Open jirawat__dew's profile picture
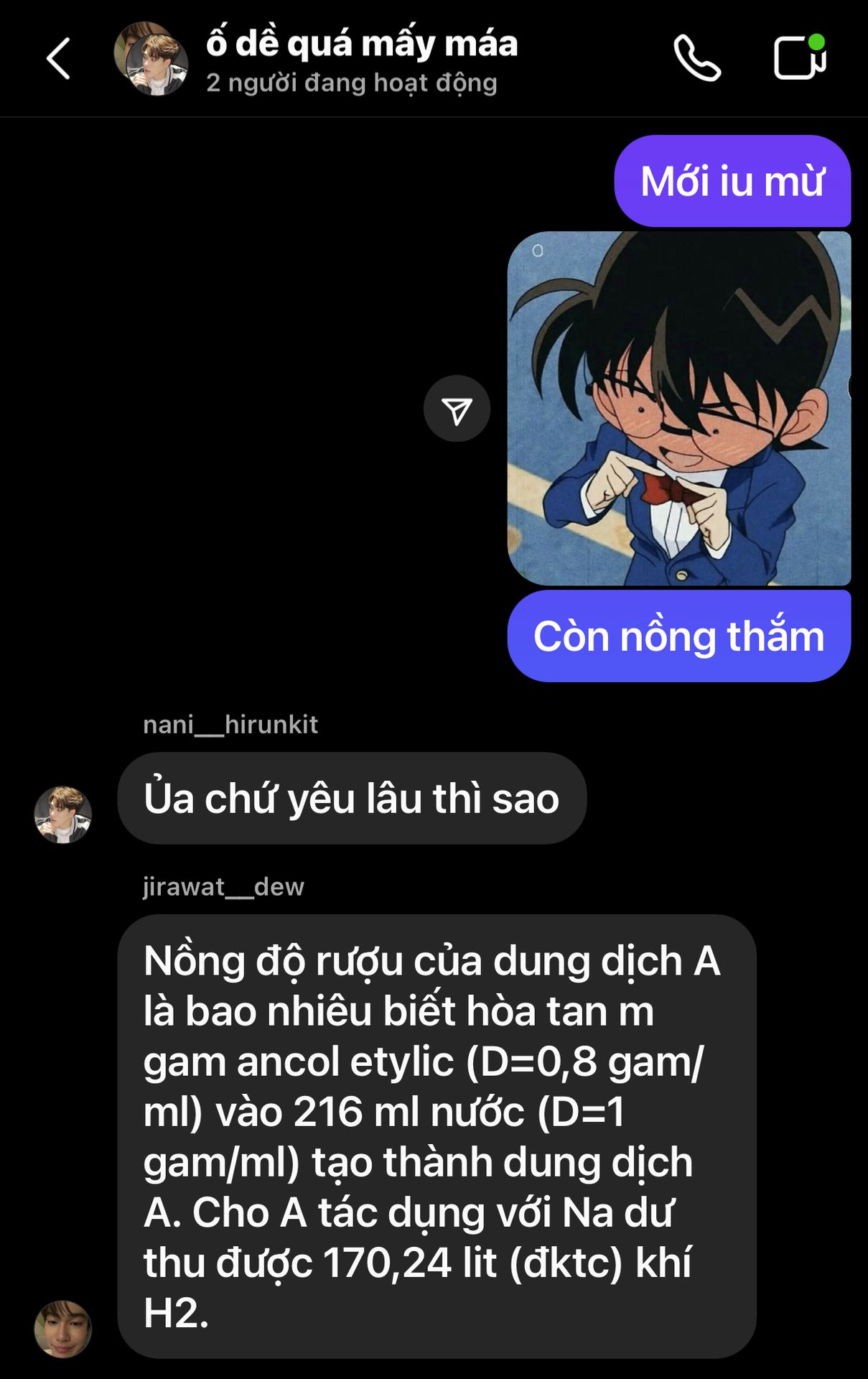The image size is (868, 1379). point(63,1329)
